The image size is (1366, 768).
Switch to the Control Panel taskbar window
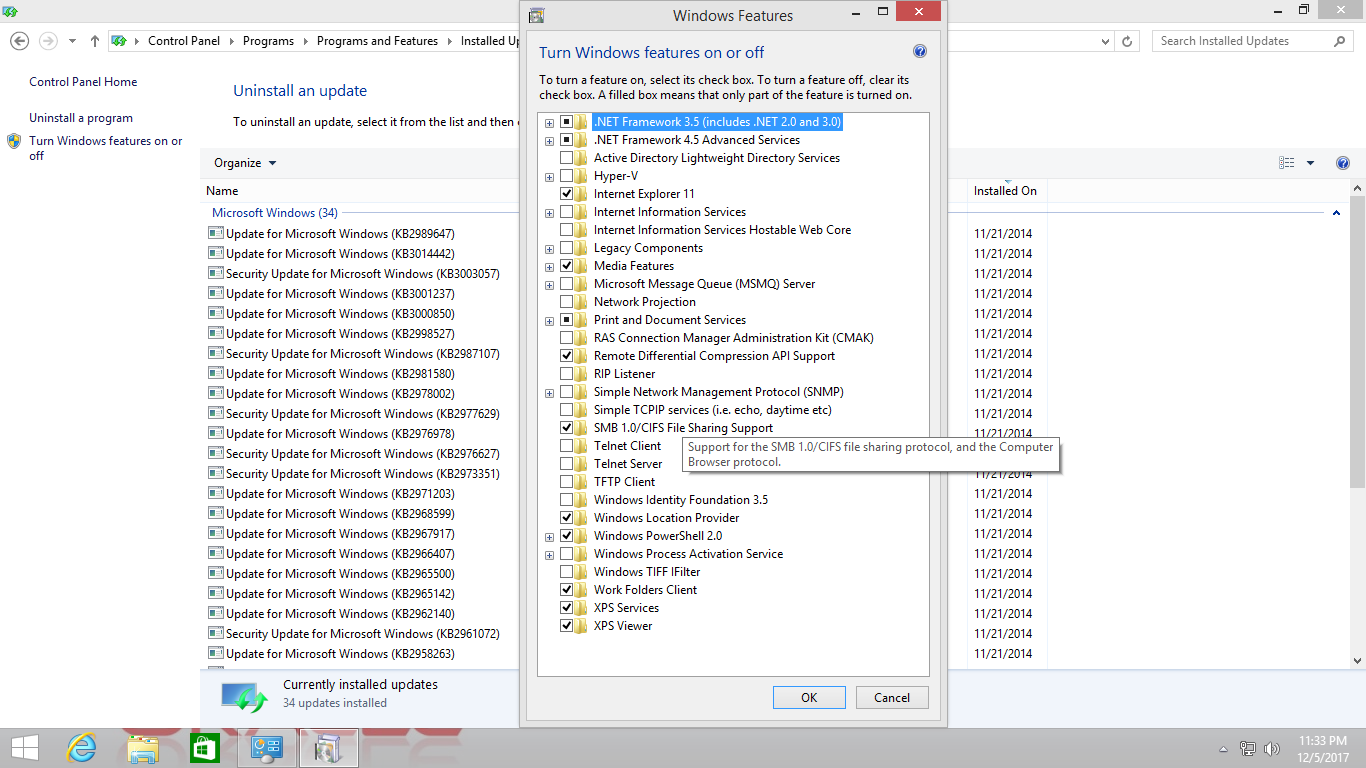267,747
